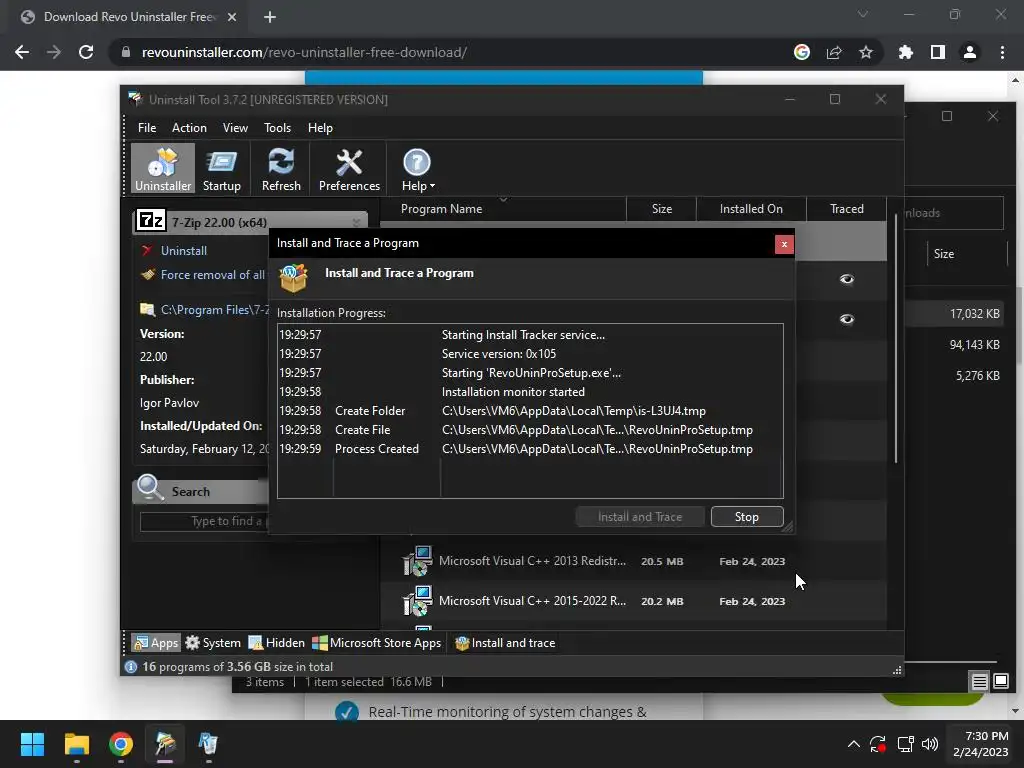Open the View menu

pos(235,128)
